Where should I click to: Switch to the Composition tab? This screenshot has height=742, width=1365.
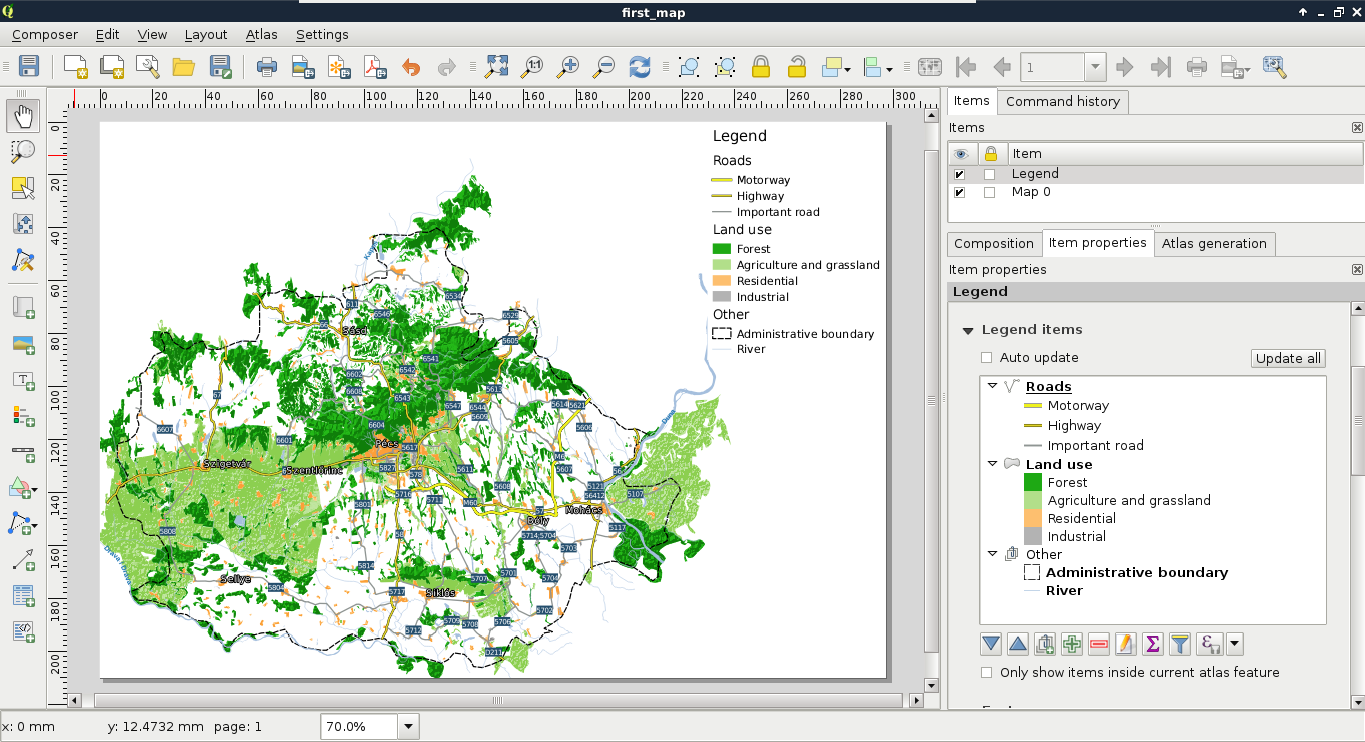point(993,243)
